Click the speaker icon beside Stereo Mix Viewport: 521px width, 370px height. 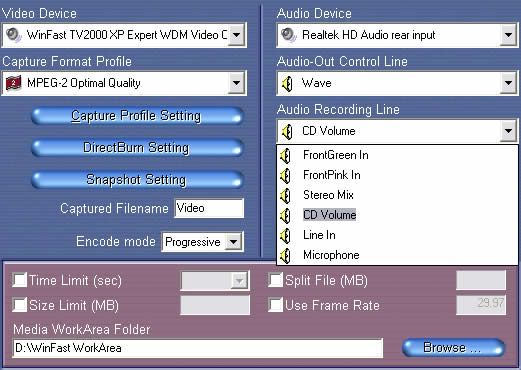click(x=286, y=195)
